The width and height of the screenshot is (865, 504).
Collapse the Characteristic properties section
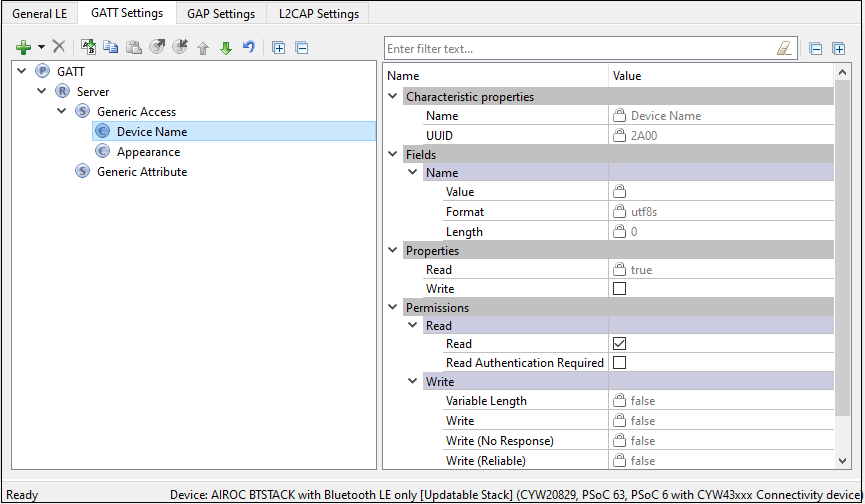393,97
